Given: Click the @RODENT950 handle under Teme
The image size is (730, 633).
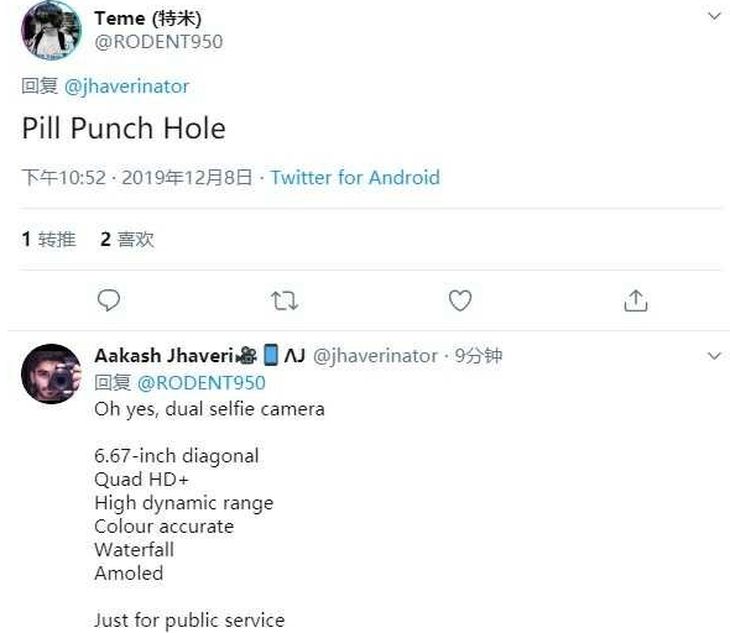Looking at the screenshot, I should click(159, 42).
